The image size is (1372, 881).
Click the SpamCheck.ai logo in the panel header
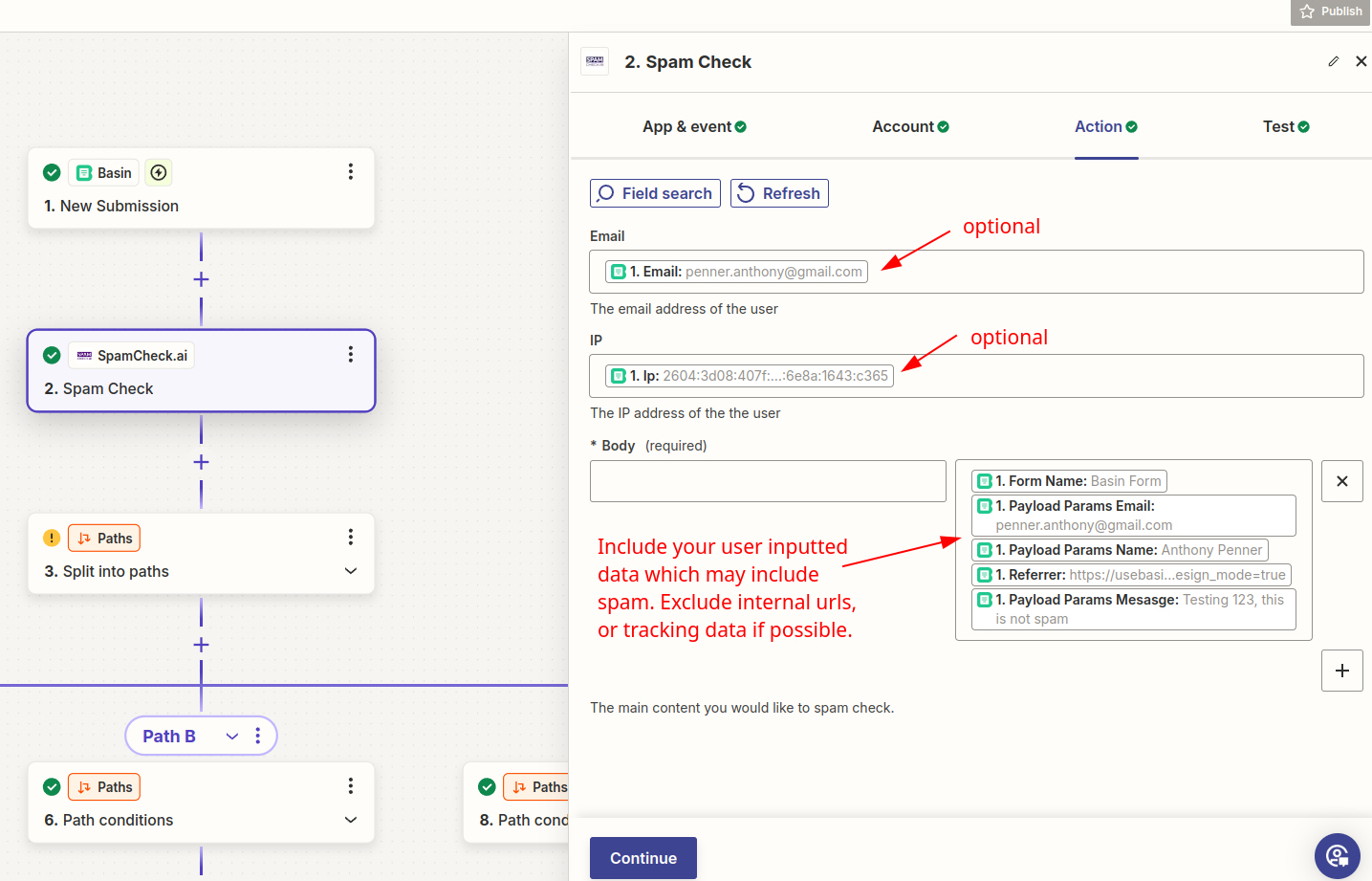[x=595, y=61]
